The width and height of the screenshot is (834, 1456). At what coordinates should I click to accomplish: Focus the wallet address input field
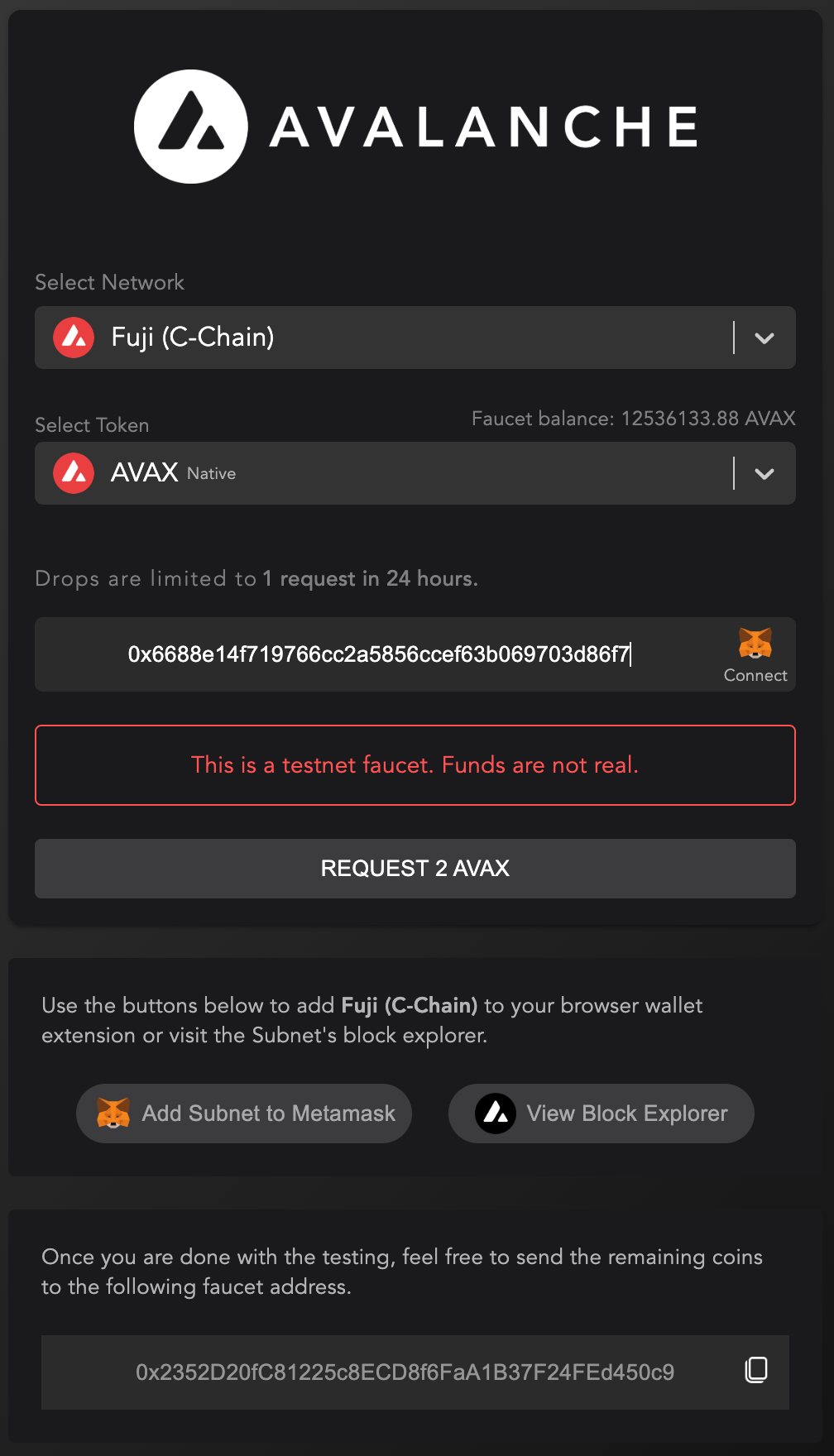[379, 654]
